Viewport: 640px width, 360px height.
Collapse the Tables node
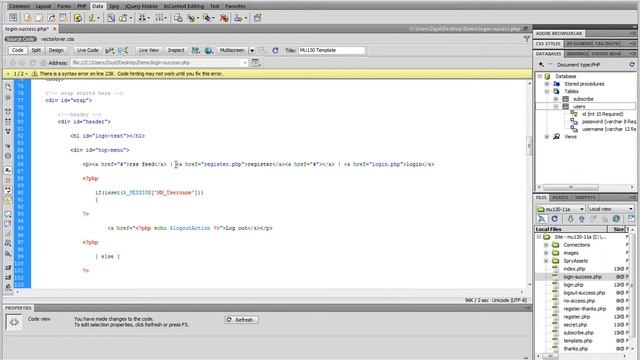[x=547, y=91]
